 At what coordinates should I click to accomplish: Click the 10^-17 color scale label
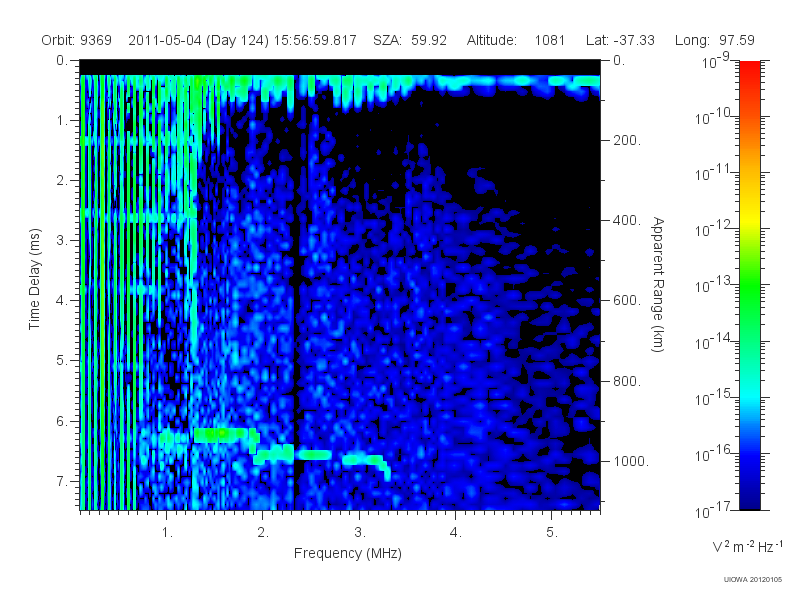(715, 510)
